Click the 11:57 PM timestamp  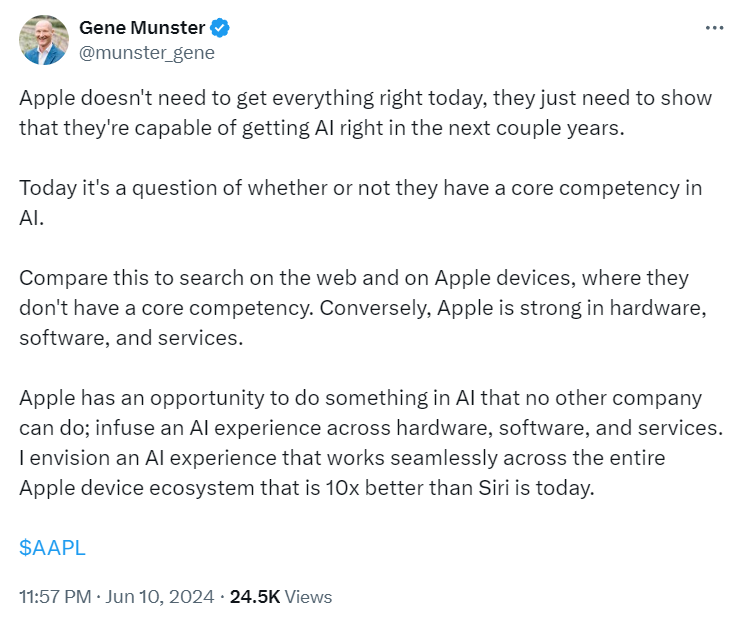(55, 597)
